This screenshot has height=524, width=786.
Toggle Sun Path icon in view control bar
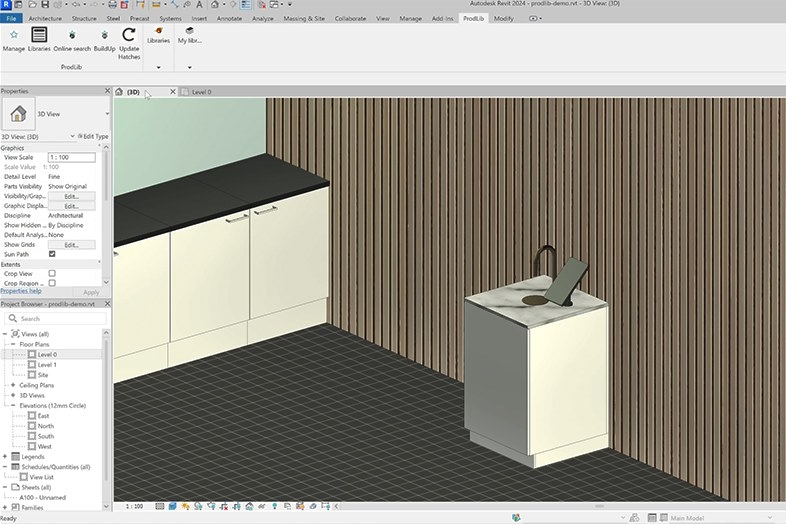pyautogui.click(x=185, y=506)
